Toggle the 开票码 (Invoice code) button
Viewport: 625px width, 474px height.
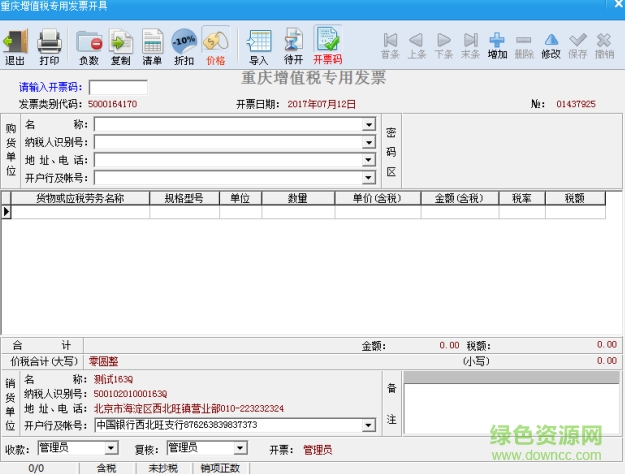327,43
